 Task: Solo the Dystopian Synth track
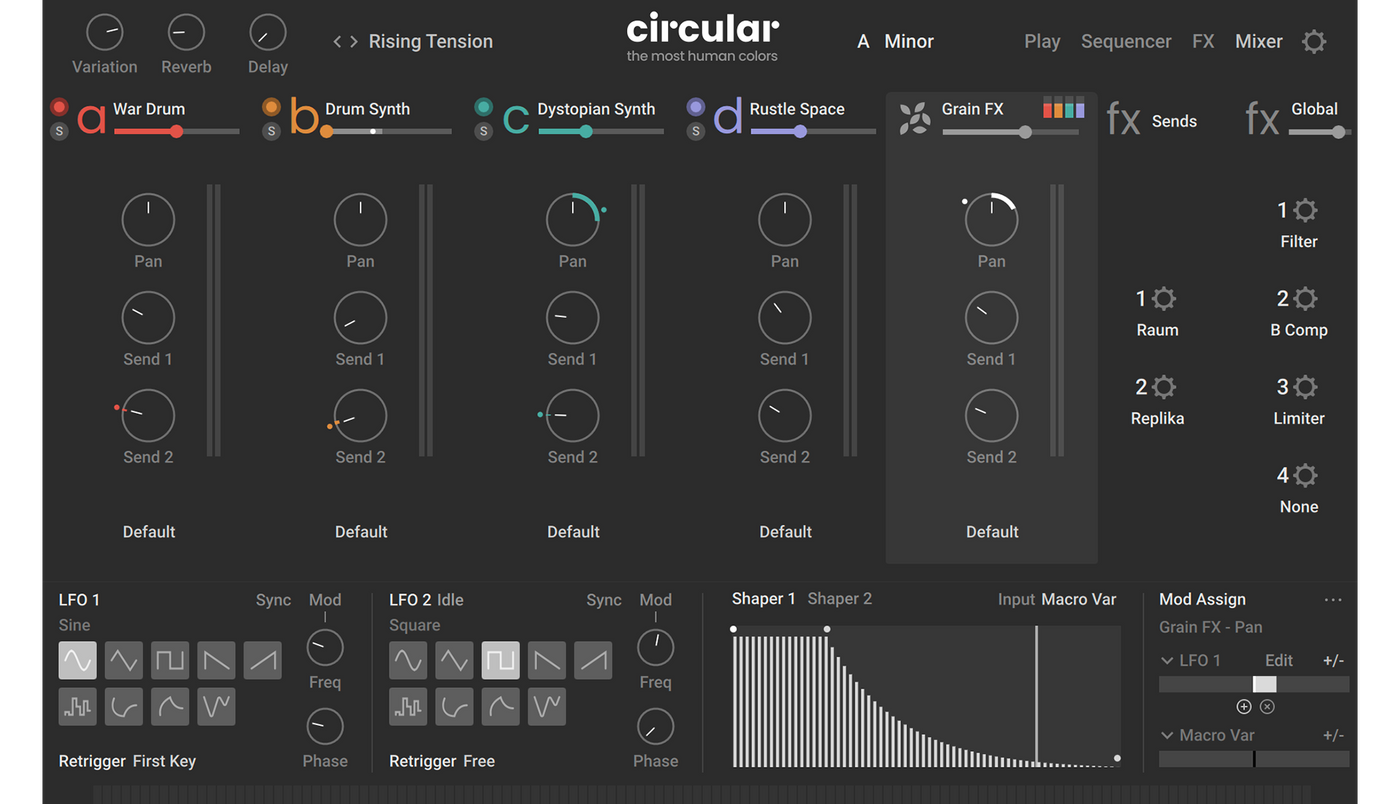coord(483,131)
